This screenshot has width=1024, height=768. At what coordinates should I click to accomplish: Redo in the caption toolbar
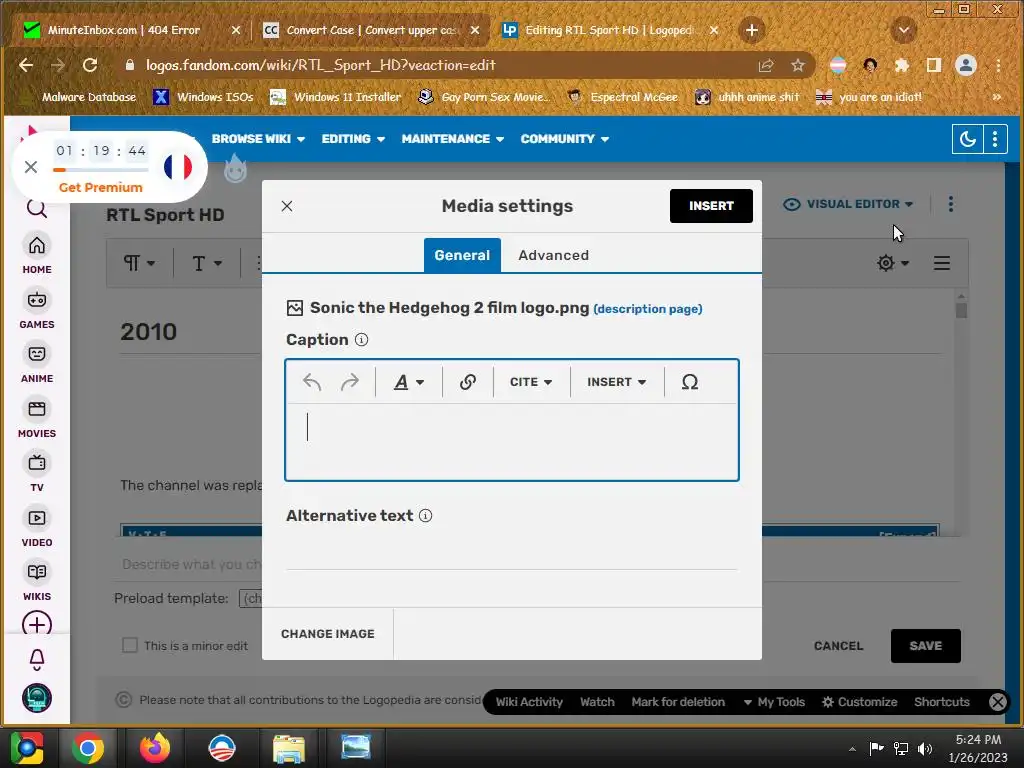click(x=350, y=382)
